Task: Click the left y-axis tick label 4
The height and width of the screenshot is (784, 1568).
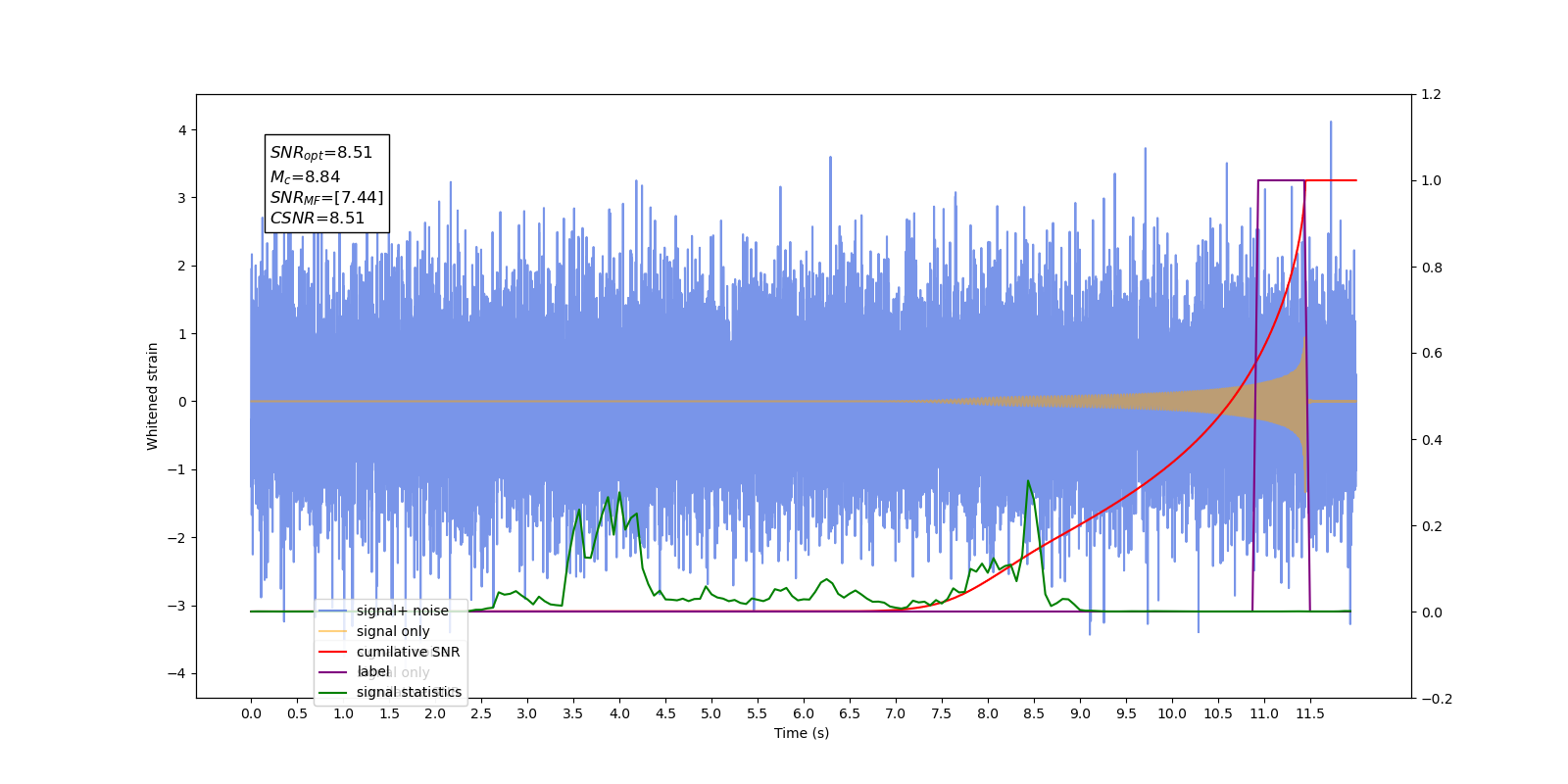Action: point(182,130)
